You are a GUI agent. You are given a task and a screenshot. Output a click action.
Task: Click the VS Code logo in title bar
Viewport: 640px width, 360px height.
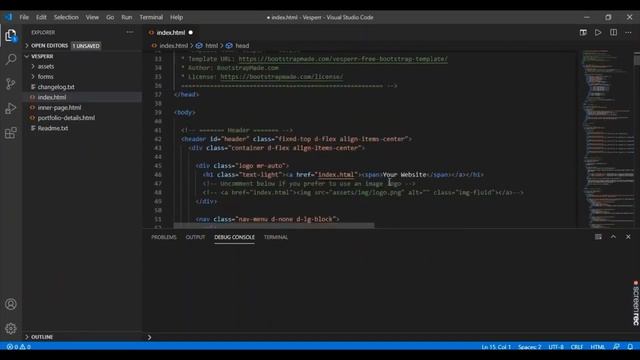9,17
